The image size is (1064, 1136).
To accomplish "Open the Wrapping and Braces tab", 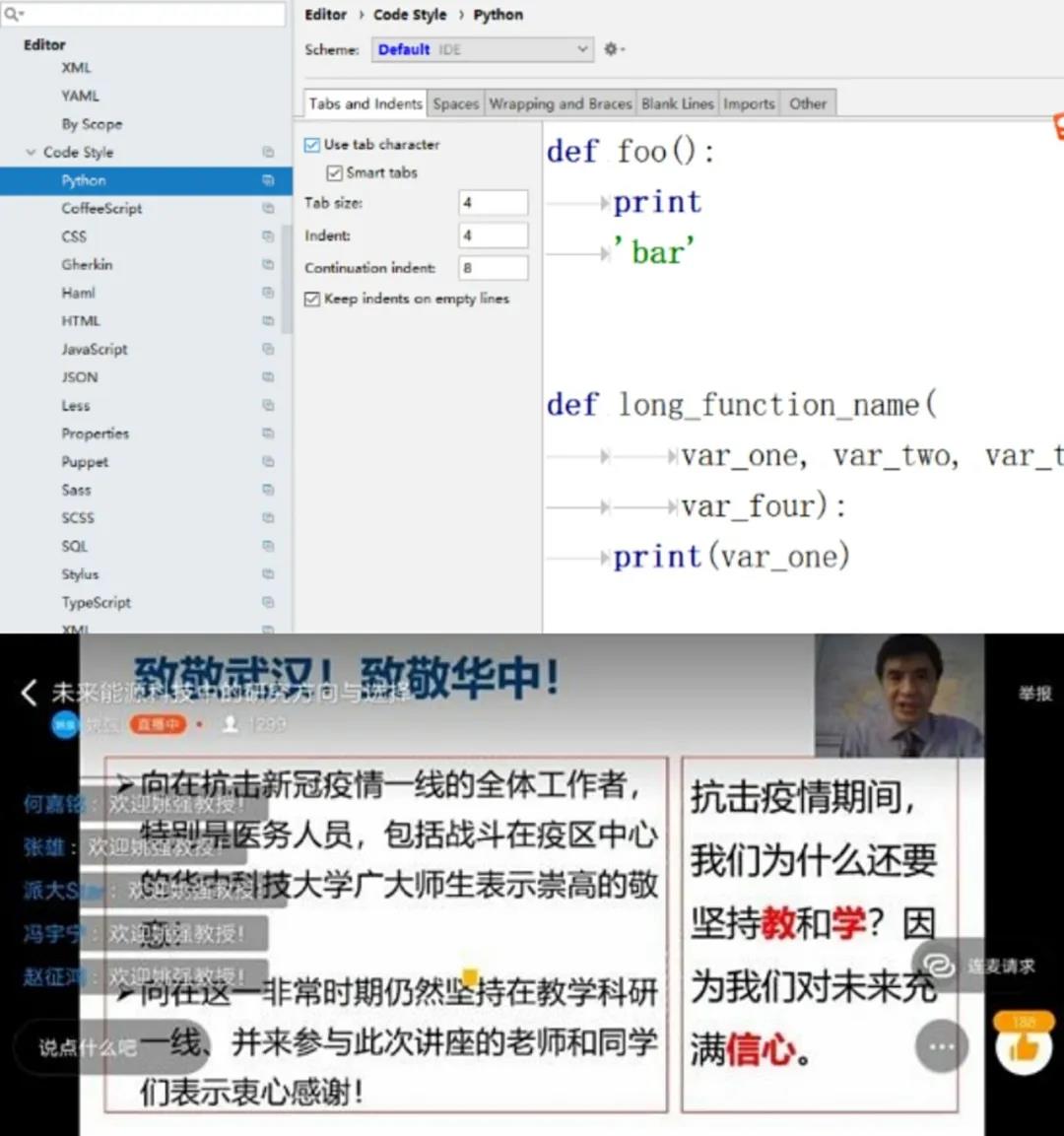I will pos(560,103).
